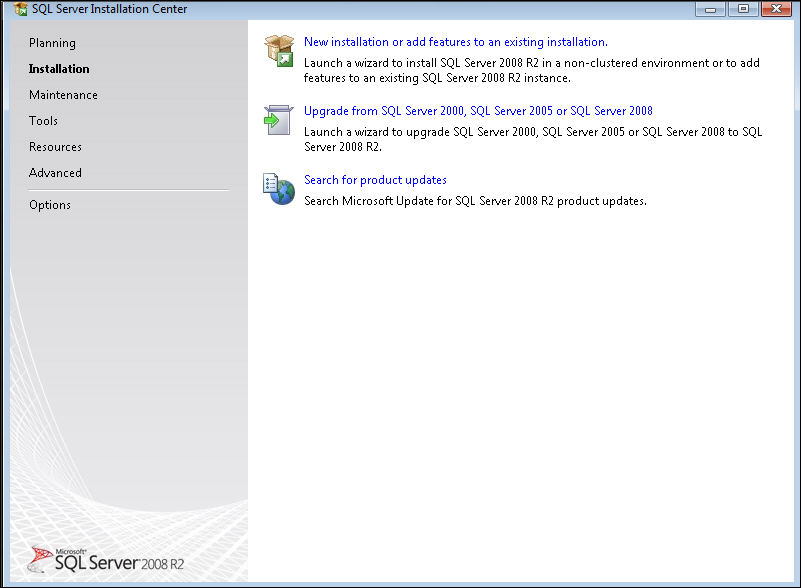Click the upgrade wizard description text
This screenshot has height=588, width=801.
point(532,139)
